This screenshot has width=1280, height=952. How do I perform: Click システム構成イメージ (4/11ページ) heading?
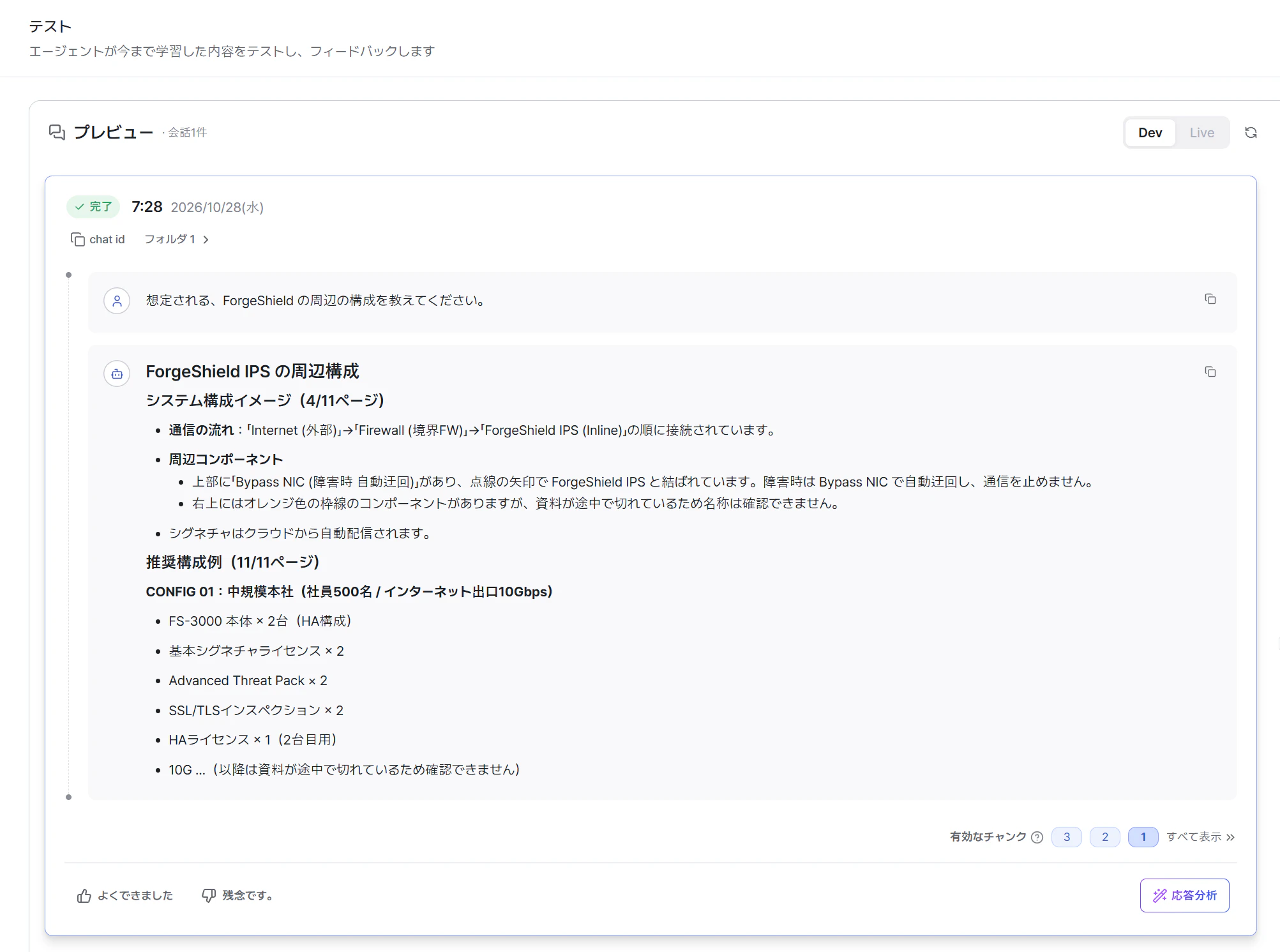(x=265, y=401)
